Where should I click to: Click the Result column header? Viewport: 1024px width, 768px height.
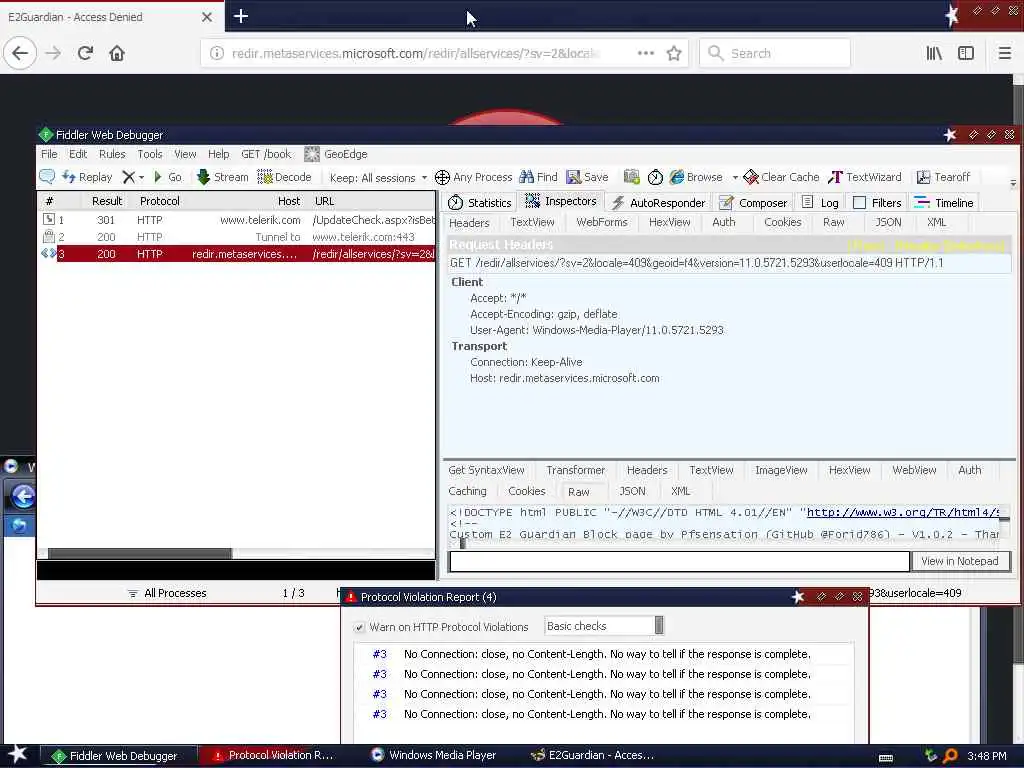pos(107,201)
